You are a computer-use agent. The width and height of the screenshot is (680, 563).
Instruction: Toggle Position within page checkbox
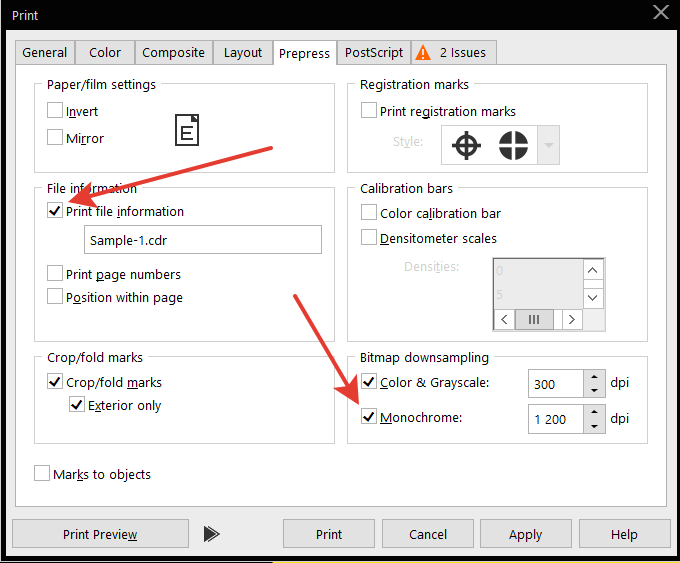click(x=55, y=296)
